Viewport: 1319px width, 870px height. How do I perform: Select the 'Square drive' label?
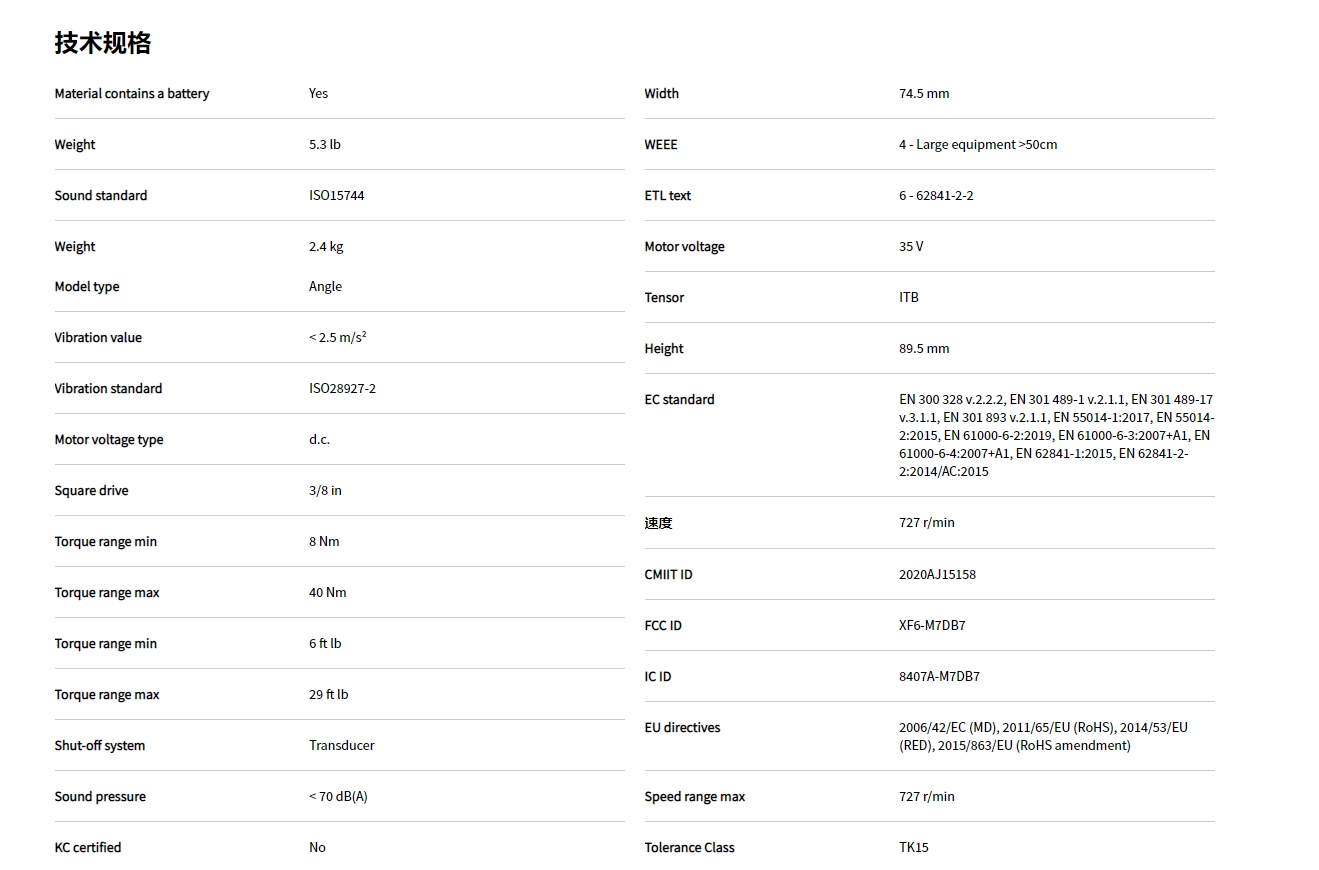point(91,491)
